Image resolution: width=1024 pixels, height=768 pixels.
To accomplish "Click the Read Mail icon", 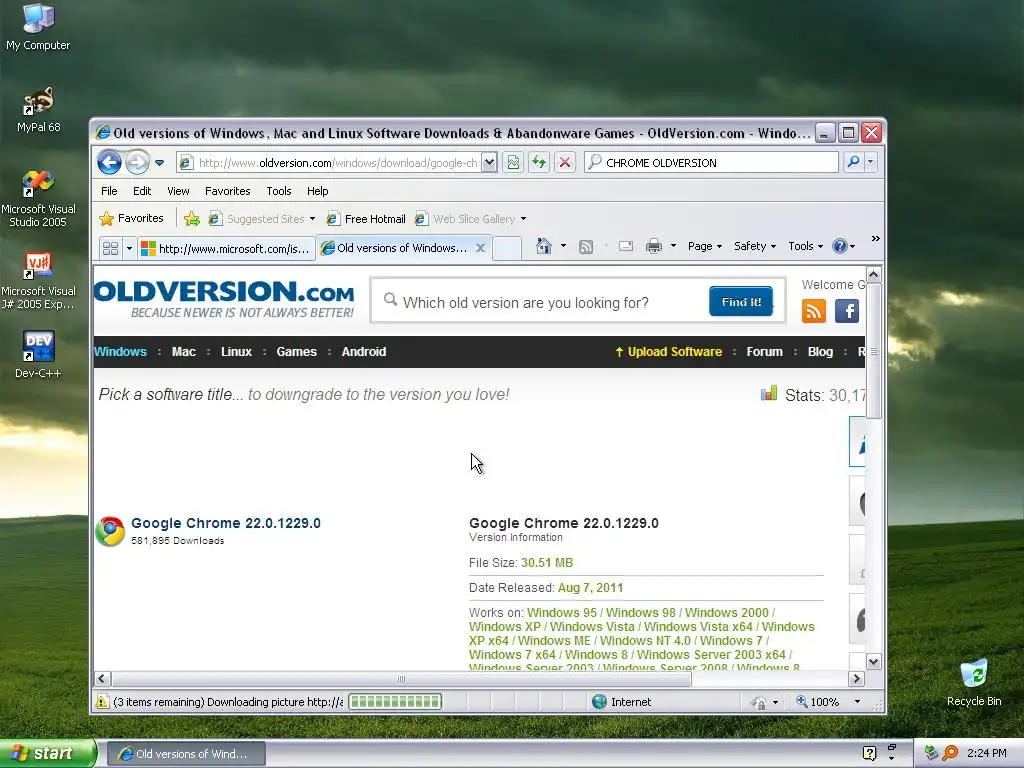I will click(626, 246).
